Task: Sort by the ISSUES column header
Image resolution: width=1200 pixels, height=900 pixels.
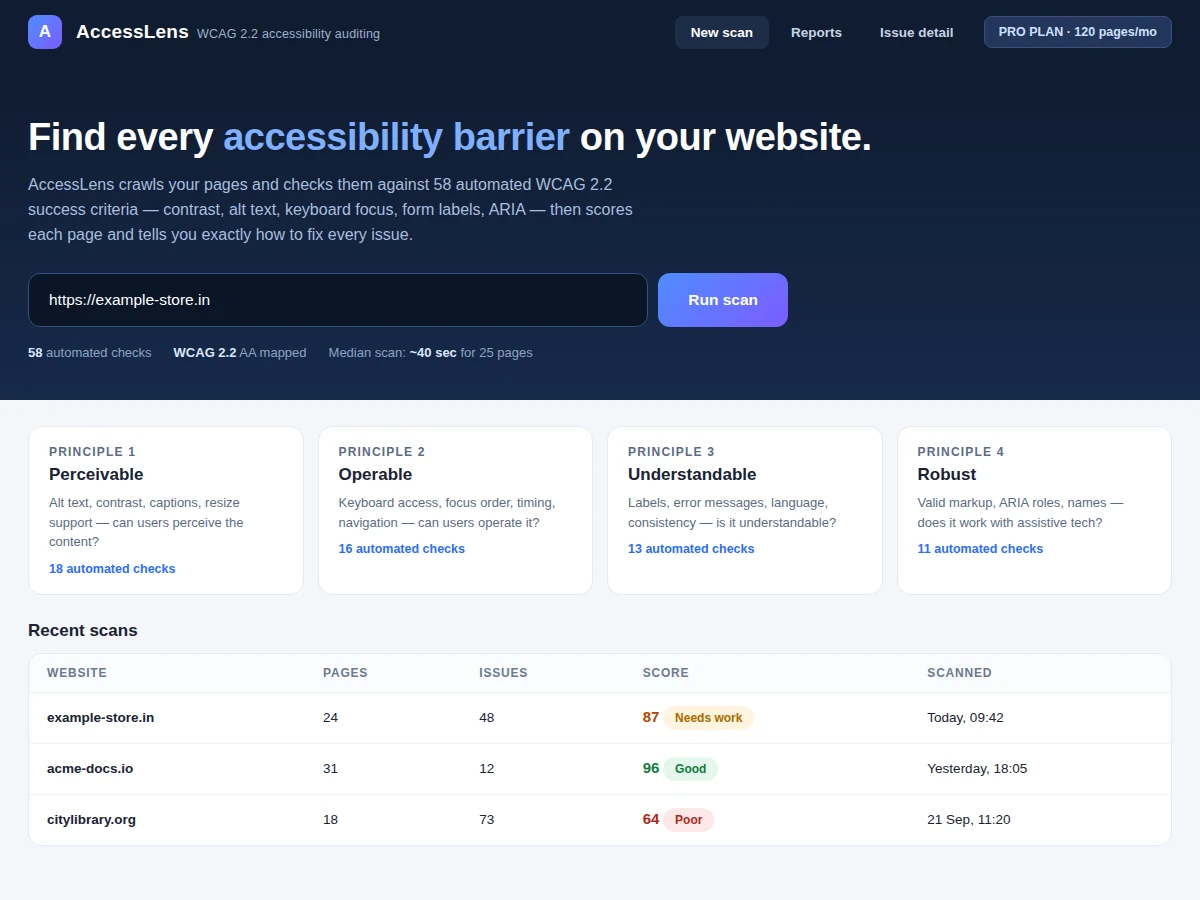Action: 503,673
